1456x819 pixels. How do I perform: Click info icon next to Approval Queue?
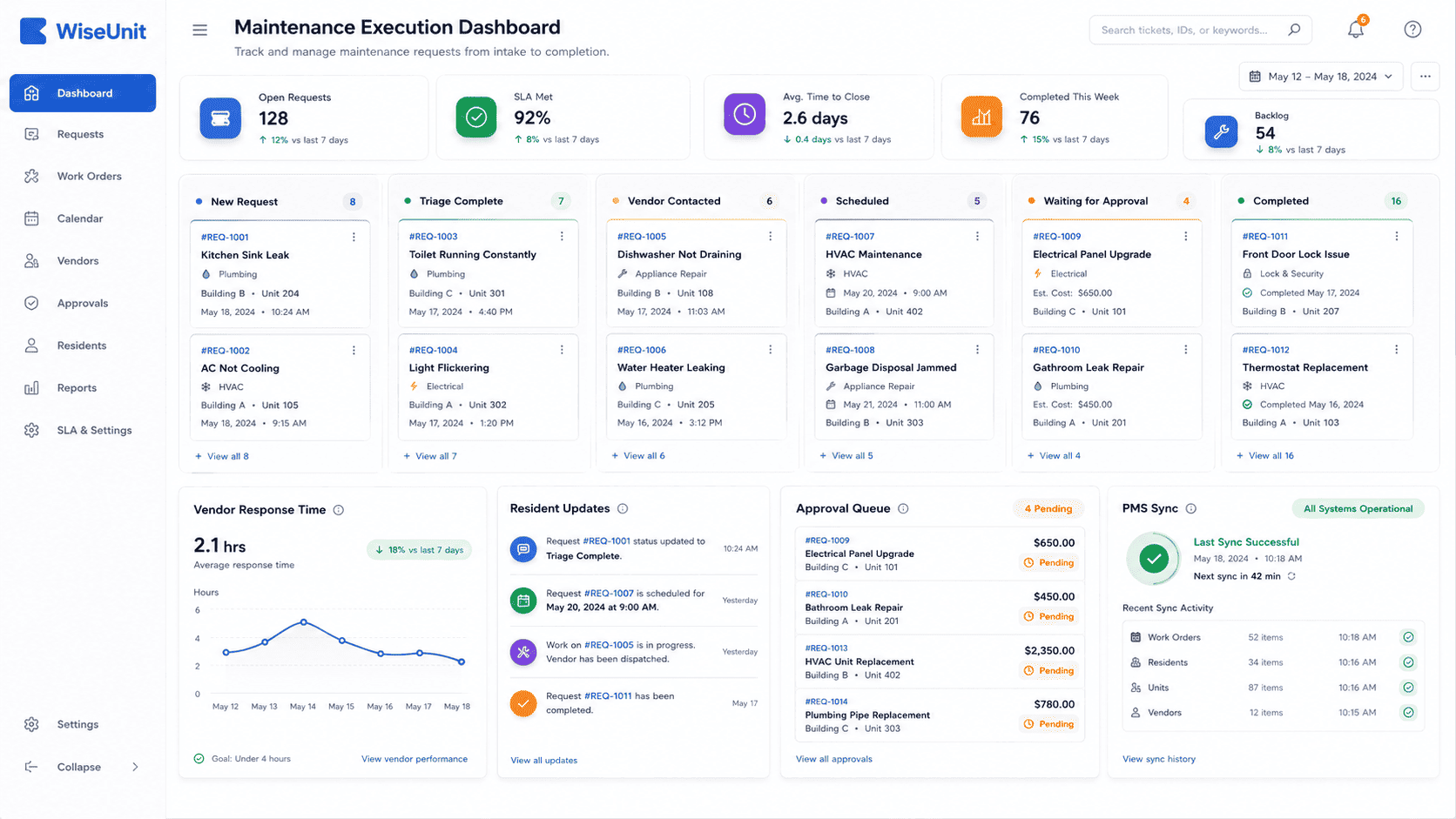pos(903,508)
